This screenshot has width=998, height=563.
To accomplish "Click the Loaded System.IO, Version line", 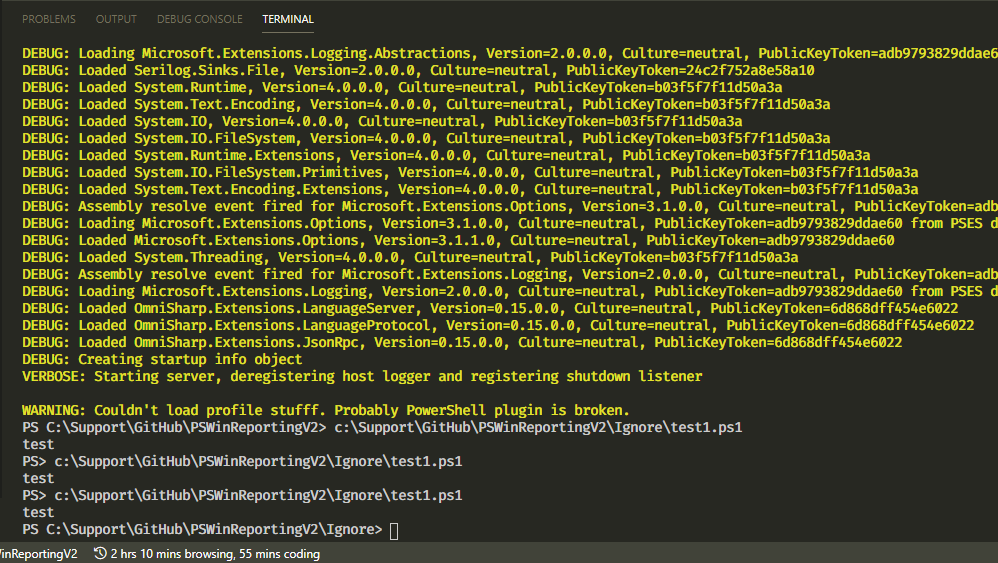I will pyautogui.click(x=382, y=122).
